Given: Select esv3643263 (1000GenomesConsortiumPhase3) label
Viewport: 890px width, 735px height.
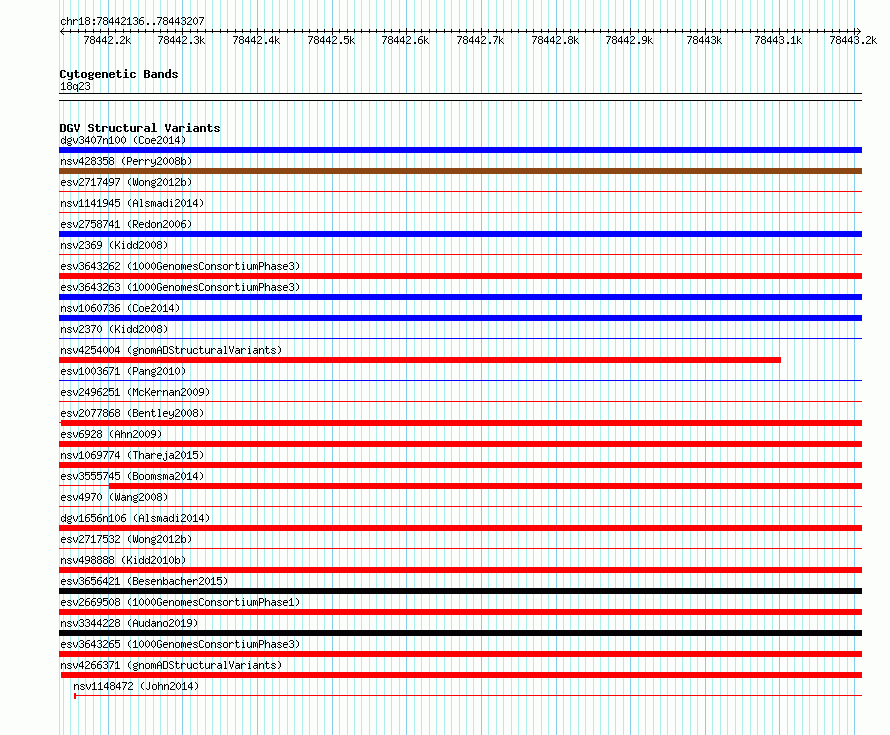Looking at the screenshot, I should 180,287.
